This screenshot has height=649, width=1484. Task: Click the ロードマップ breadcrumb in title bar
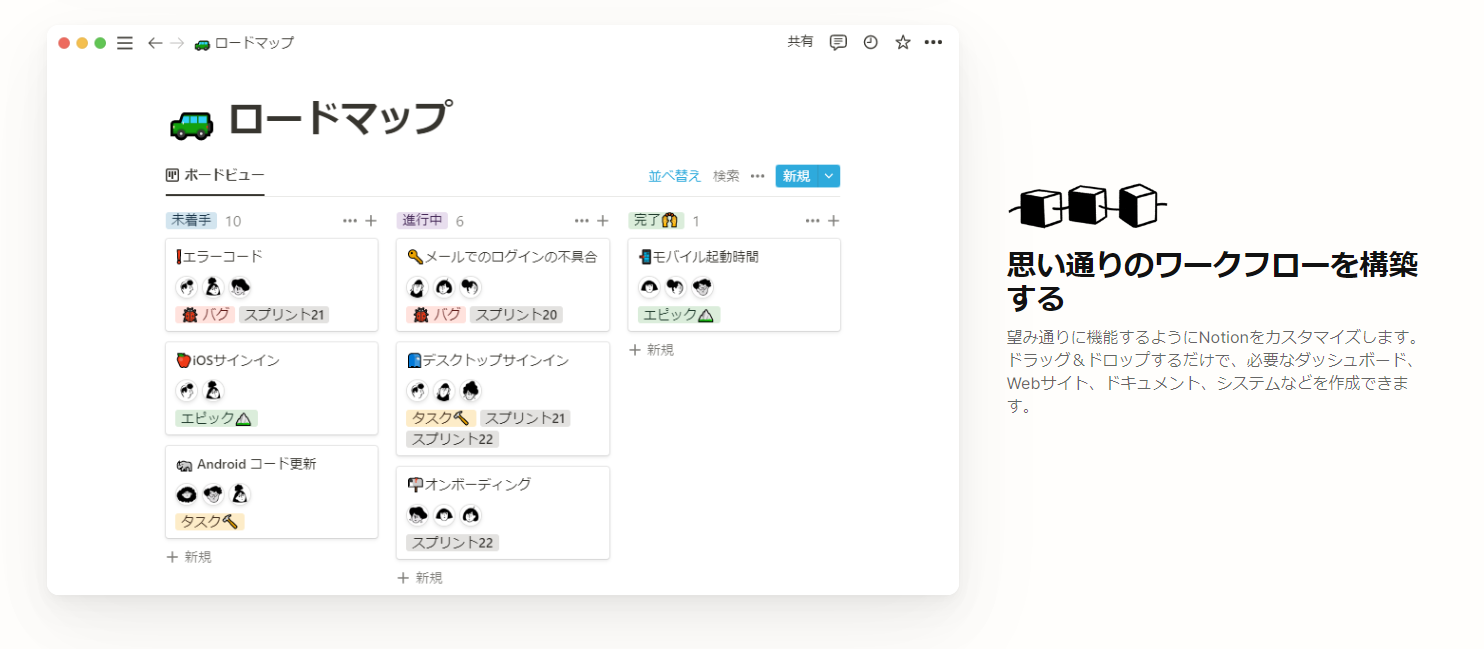[x=244, y=43]
